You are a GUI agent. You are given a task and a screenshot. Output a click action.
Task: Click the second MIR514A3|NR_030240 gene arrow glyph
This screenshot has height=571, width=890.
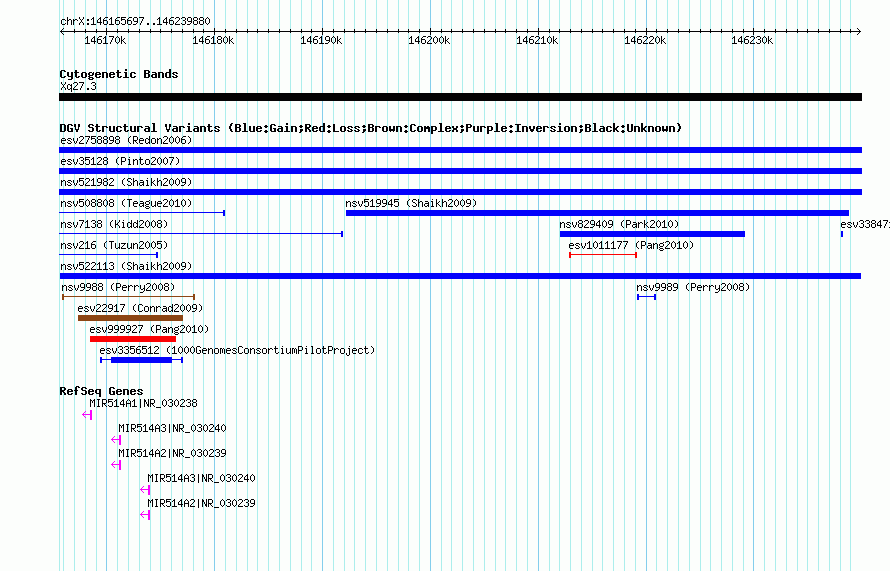tap(145, 490)
